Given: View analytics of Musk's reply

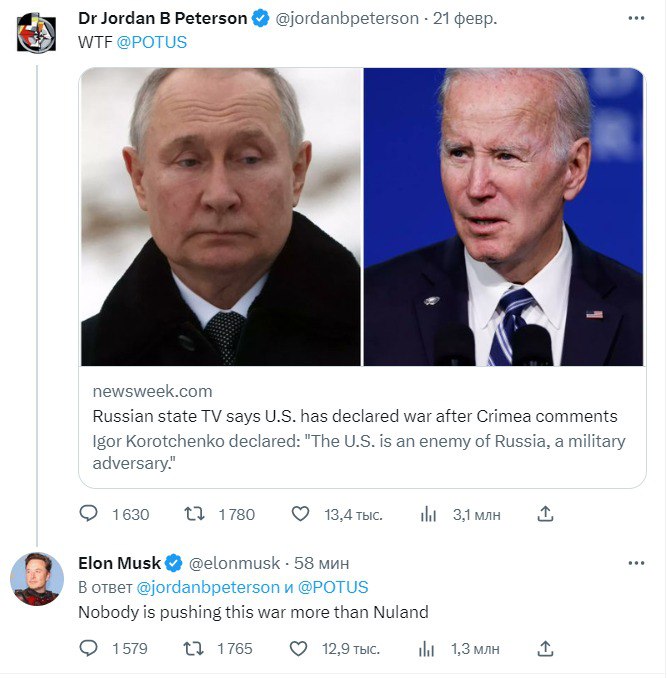Looking at the screenshot, I should 429,648.
